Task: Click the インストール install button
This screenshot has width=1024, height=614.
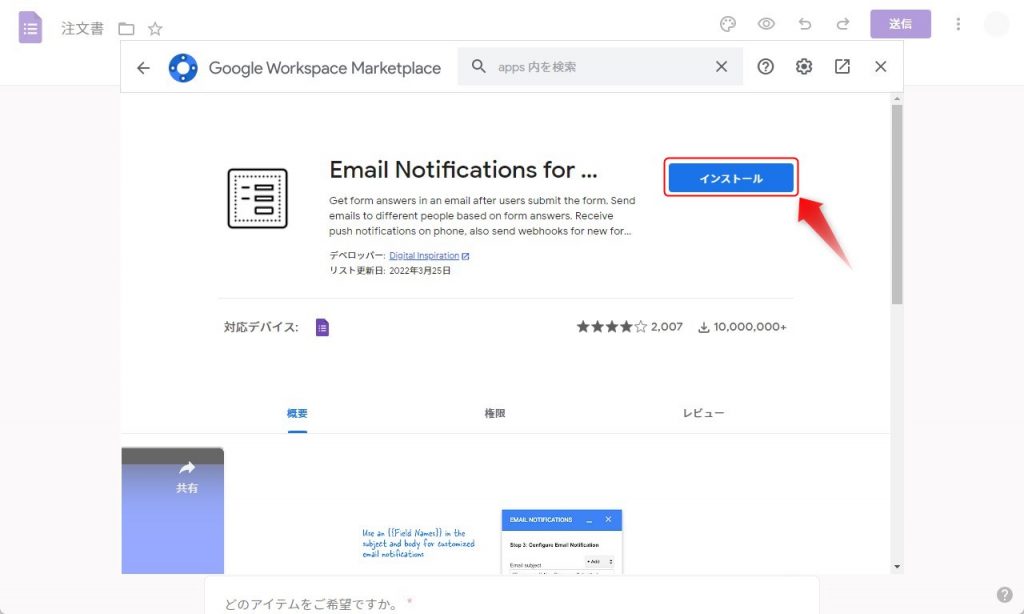Action: pyautogui.click(x=731, y=178)
